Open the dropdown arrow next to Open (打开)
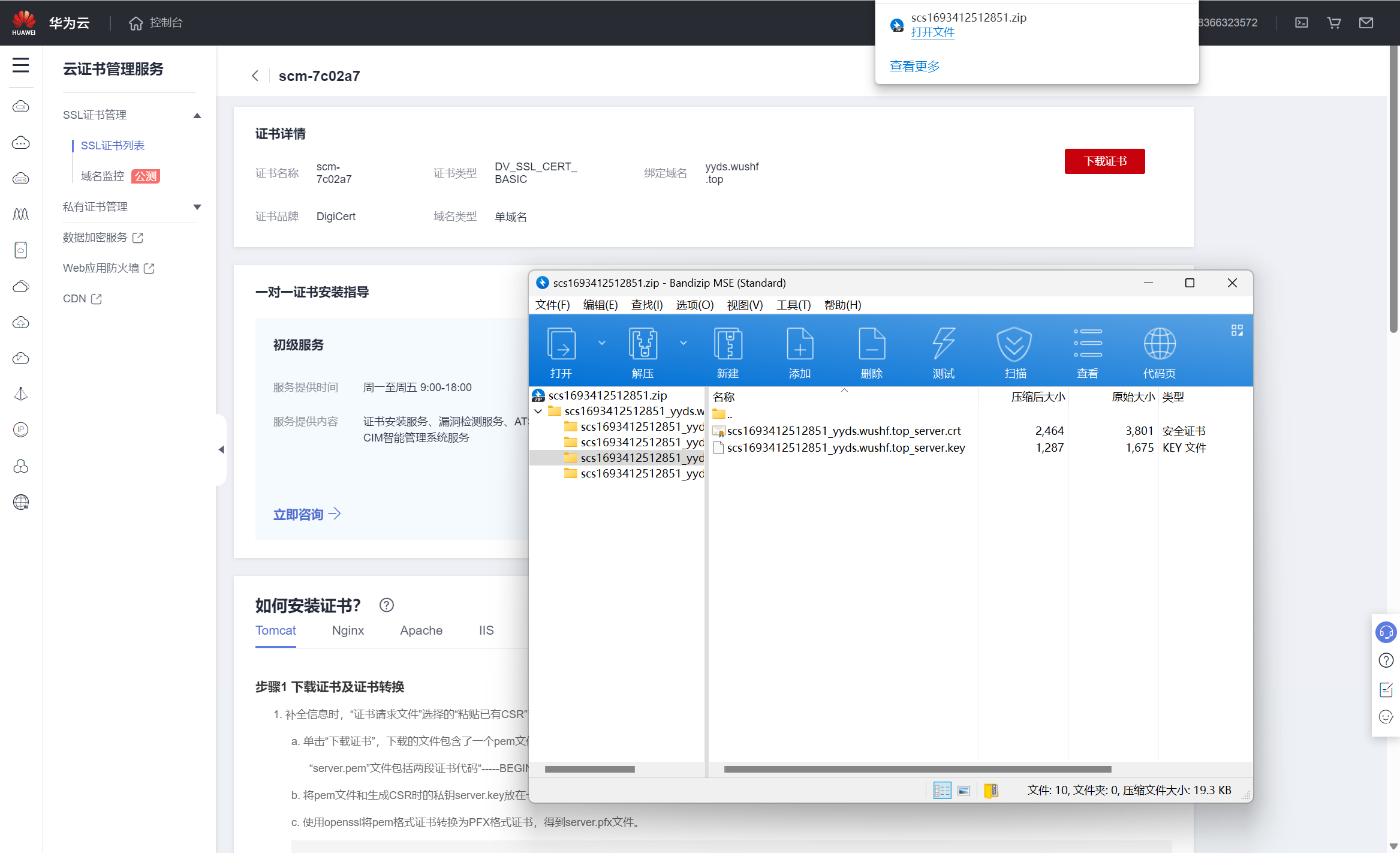This screenshot has width=1400, height=853. pyautogui.click(x=602, y=343)
